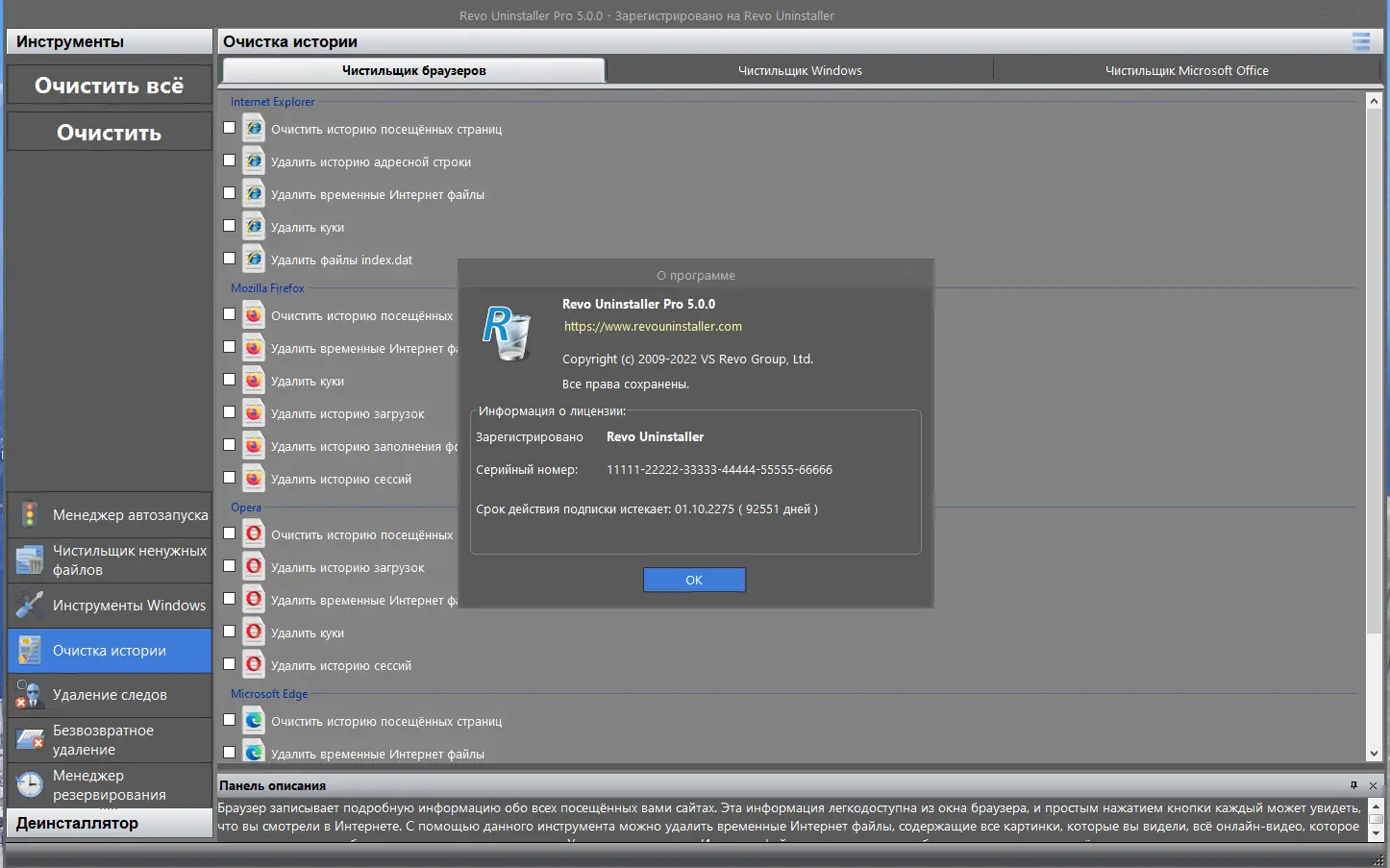Click the Firefox icon next to Удалить куки

253,379
